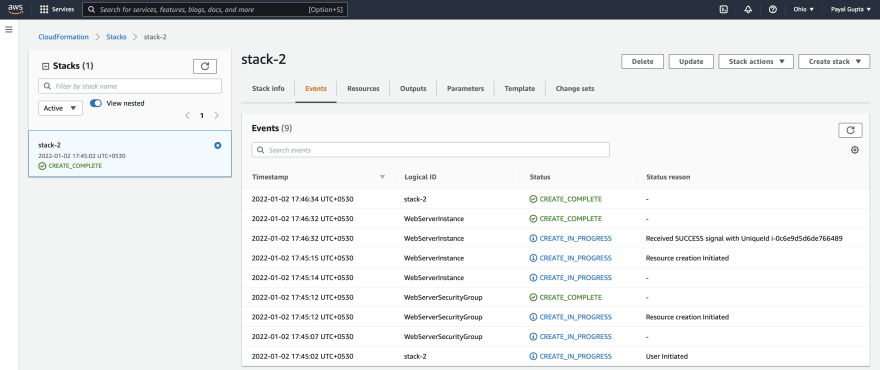Go to next stacks page arrow

tap(217, 116)
